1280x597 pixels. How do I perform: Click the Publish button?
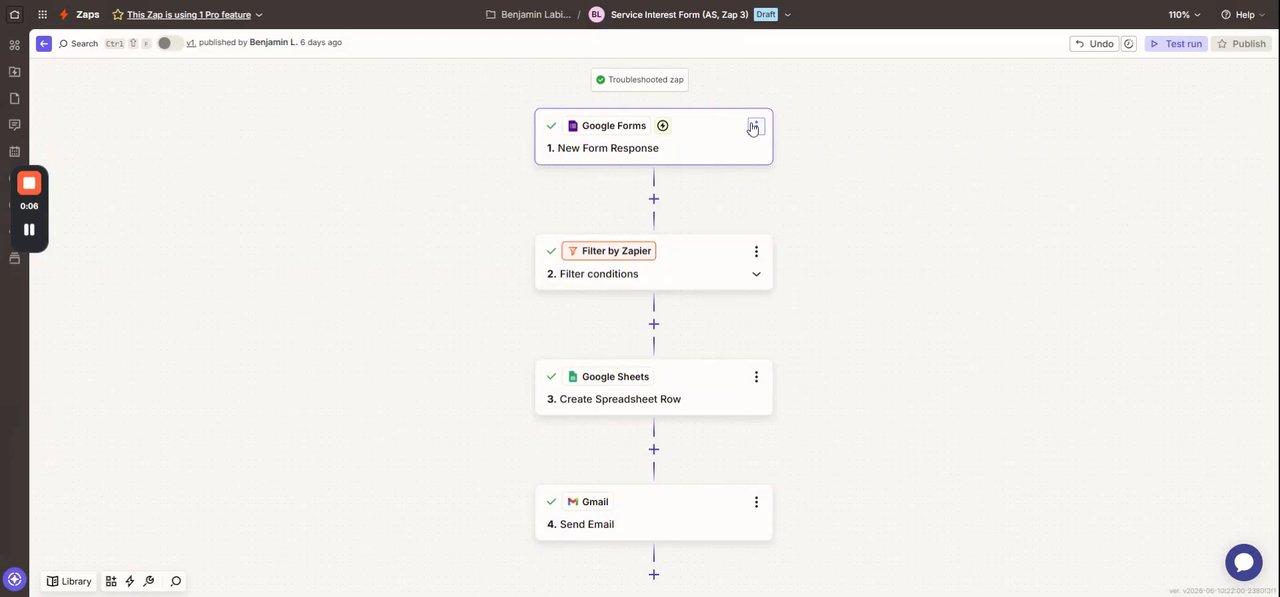[1242, 44]
